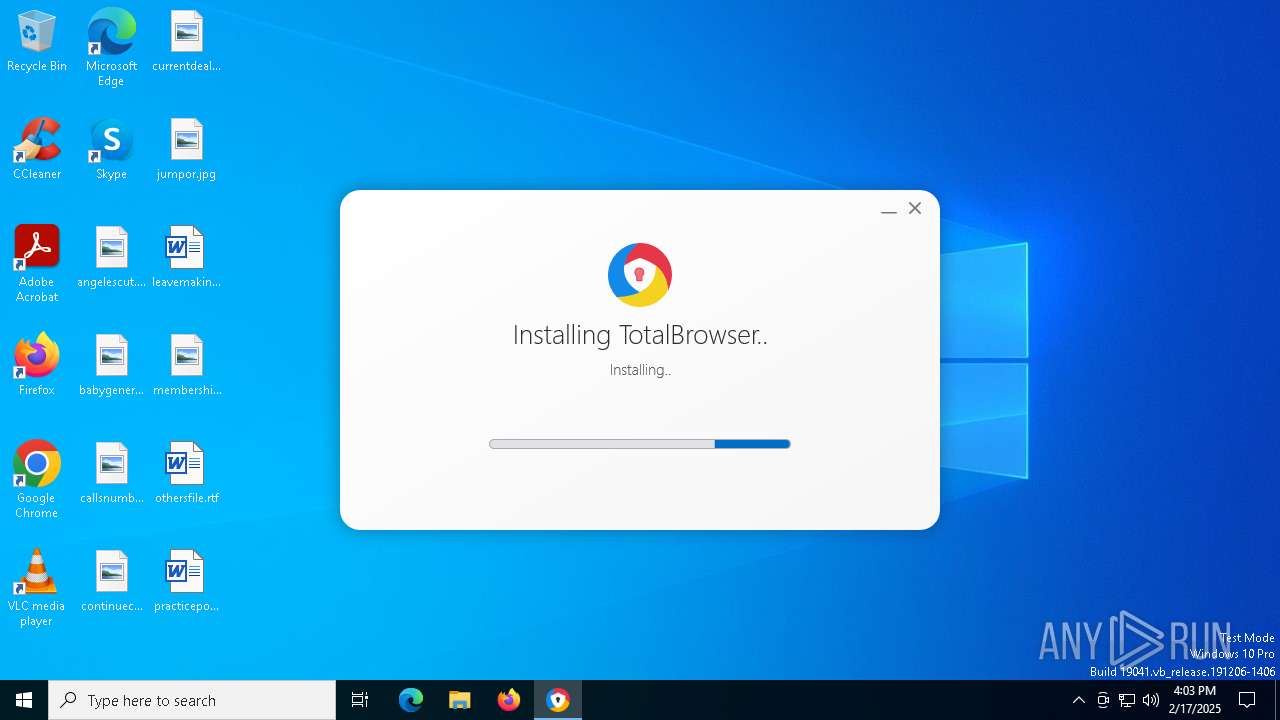Launch the Firefox desktop shortcut
The image size is (1280, 720).
tap(37, 365)
